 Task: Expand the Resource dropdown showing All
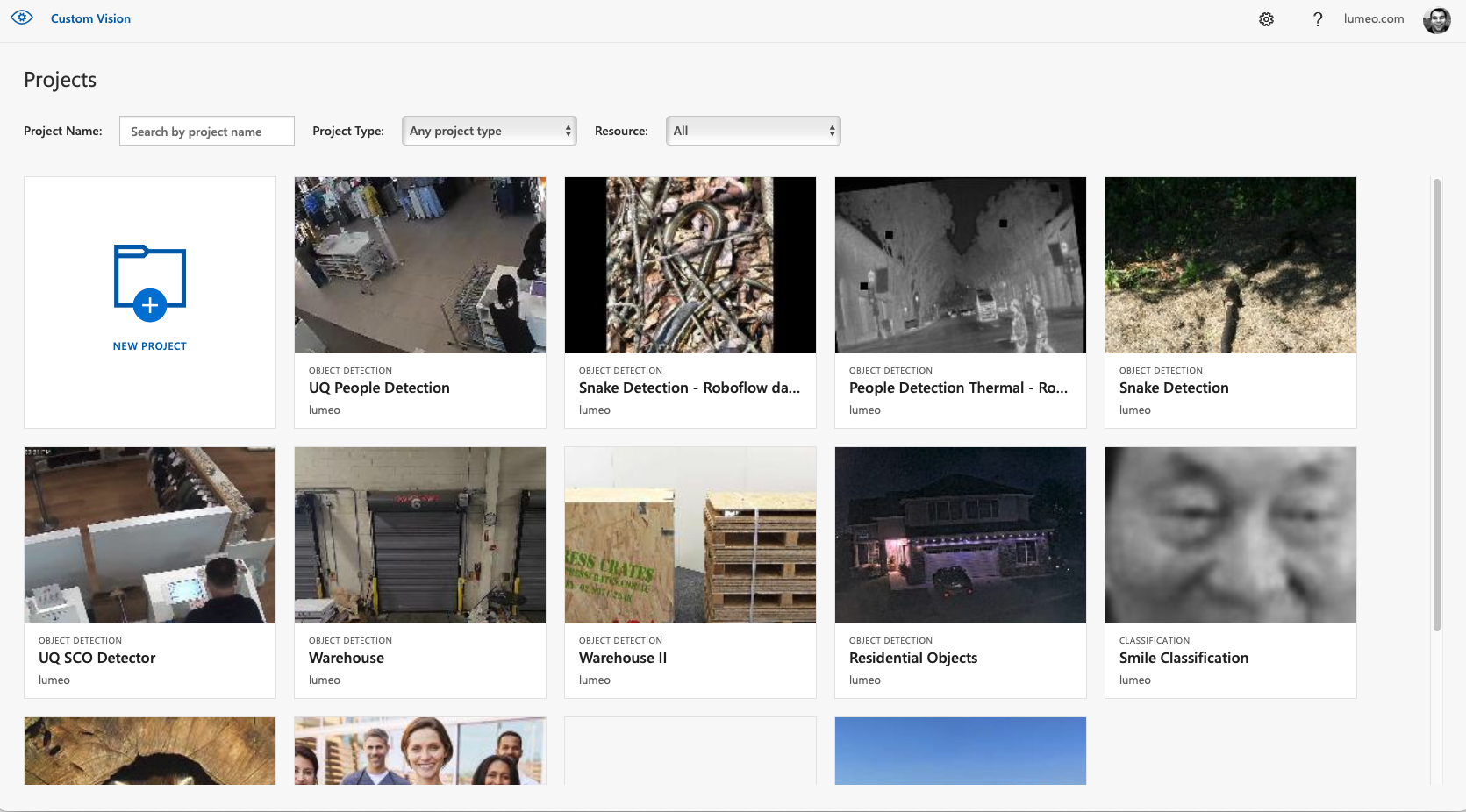coord(753,131)
